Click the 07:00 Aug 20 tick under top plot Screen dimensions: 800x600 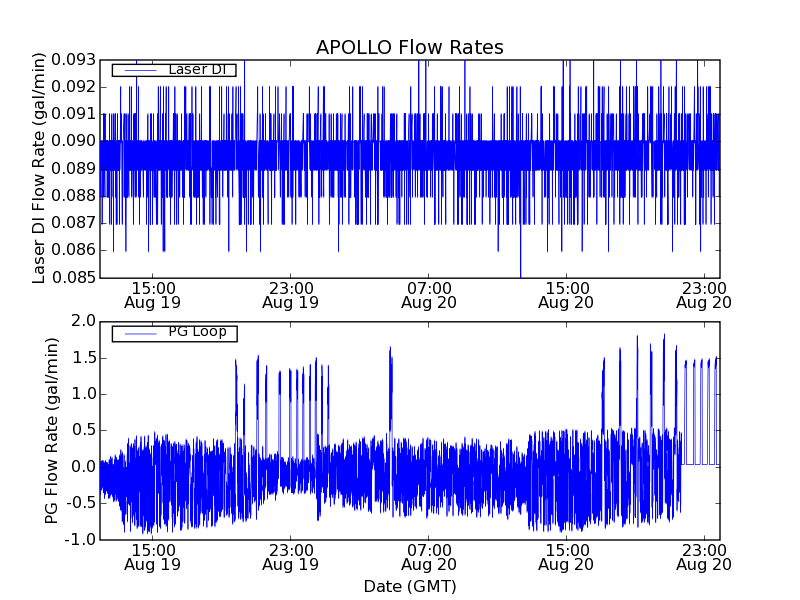tap(428, 293)
